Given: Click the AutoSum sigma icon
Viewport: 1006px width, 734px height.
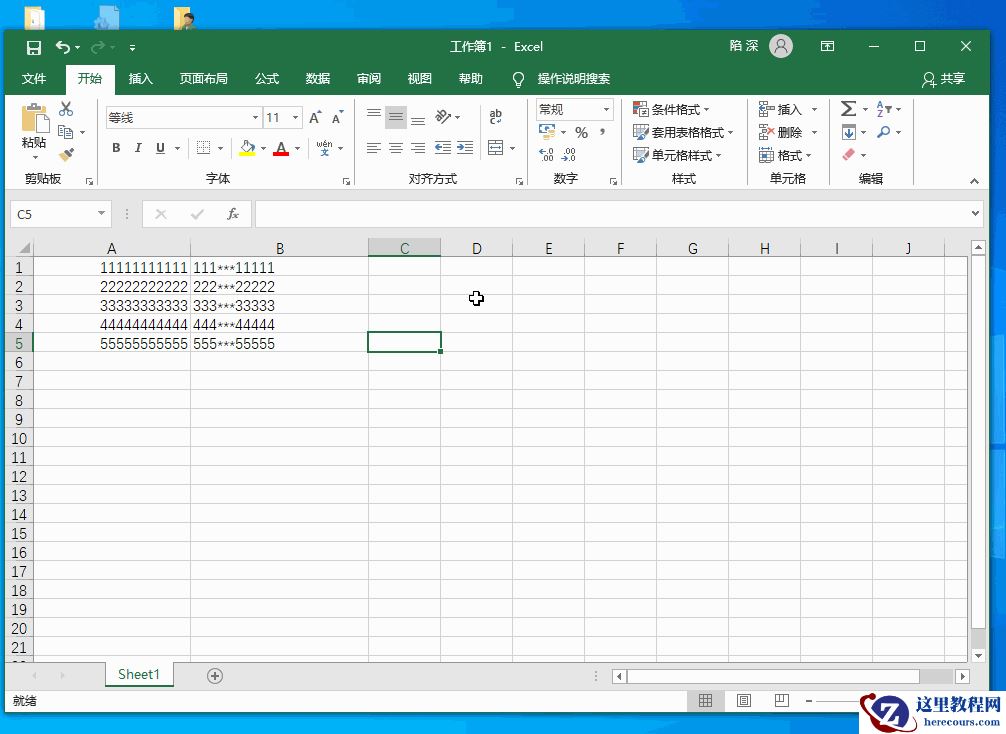Looking at the screenshot, I should click(x=848, y=109).
